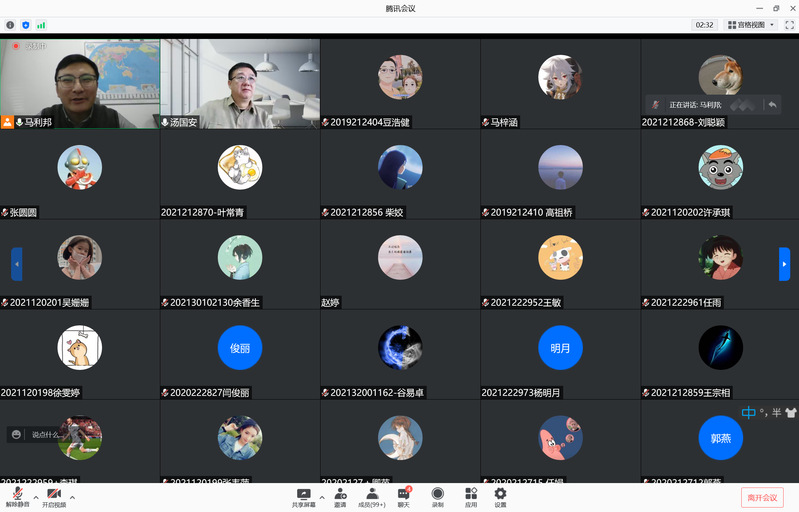
Task: Click the 说点什么 message input box
Action: [46, 434]
